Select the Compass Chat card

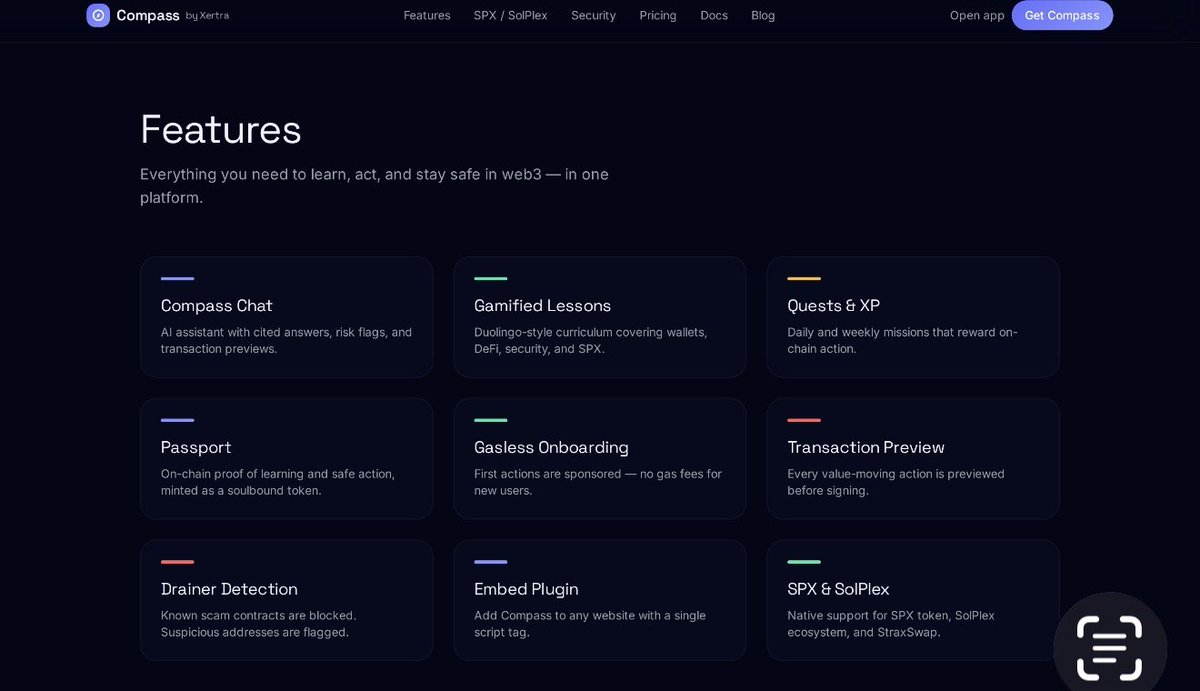[x=286, y=317]
